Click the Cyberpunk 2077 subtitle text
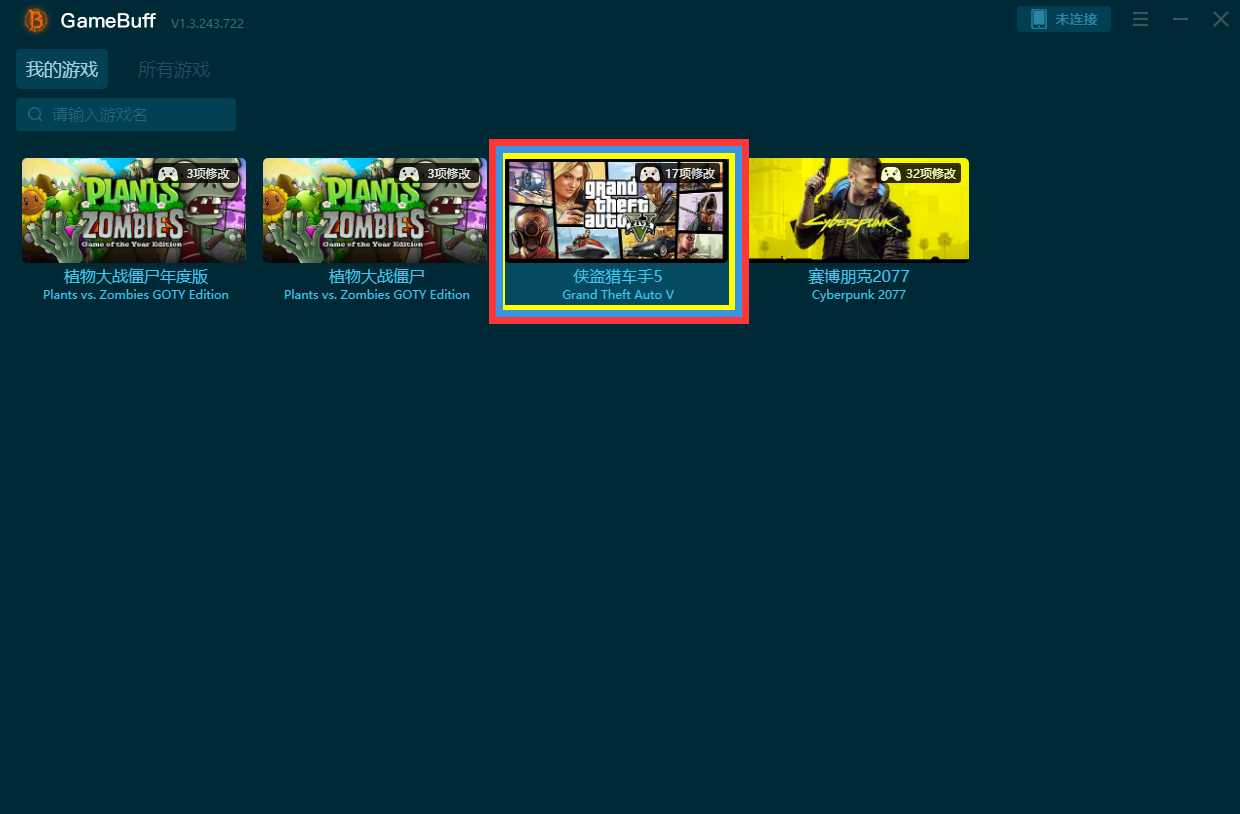Screen dimensions: 1240x814 pyautogui.click(x=858, y=295)
